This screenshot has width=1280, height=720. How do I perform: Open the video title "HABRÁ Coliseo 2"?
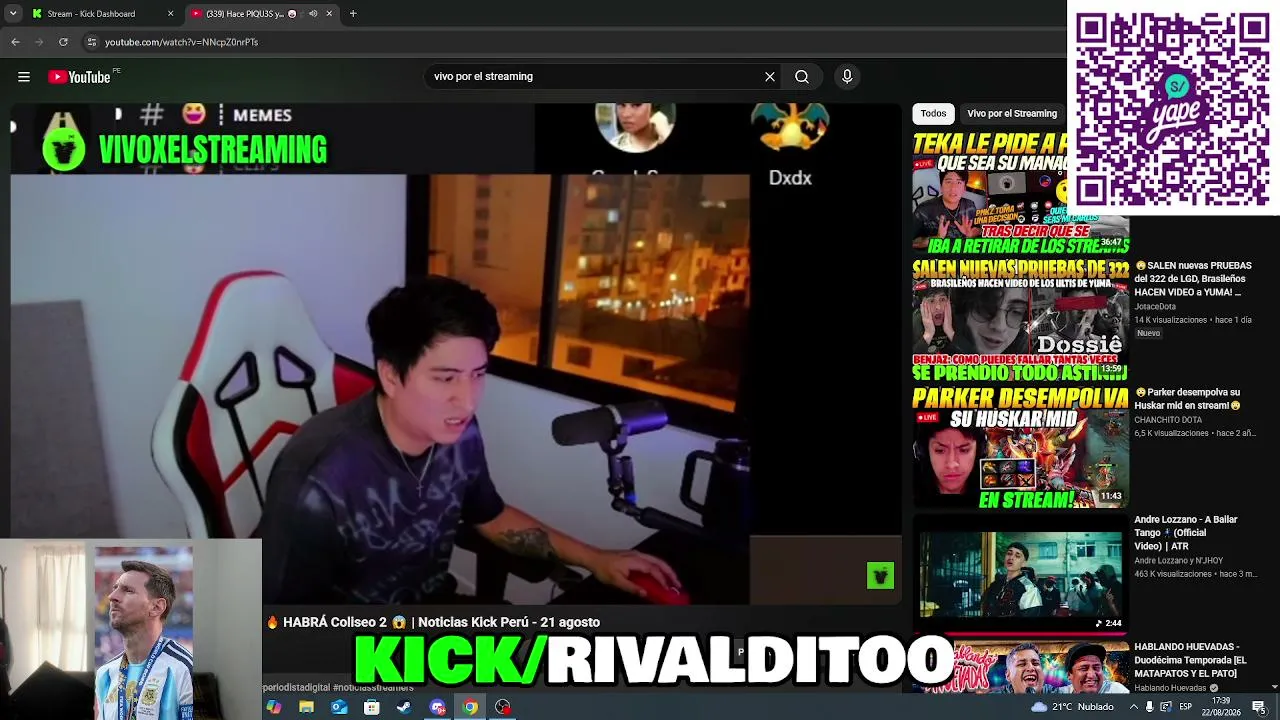tap(433, 622)
